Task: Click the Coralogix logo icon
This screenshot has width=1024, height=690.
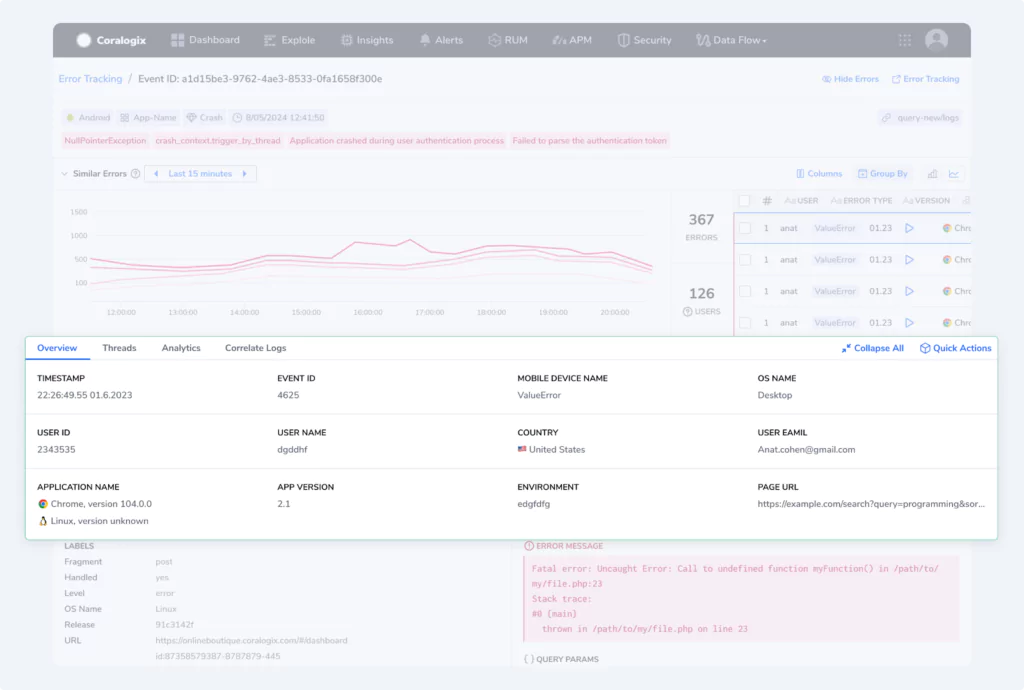Action: click(84, 40)
